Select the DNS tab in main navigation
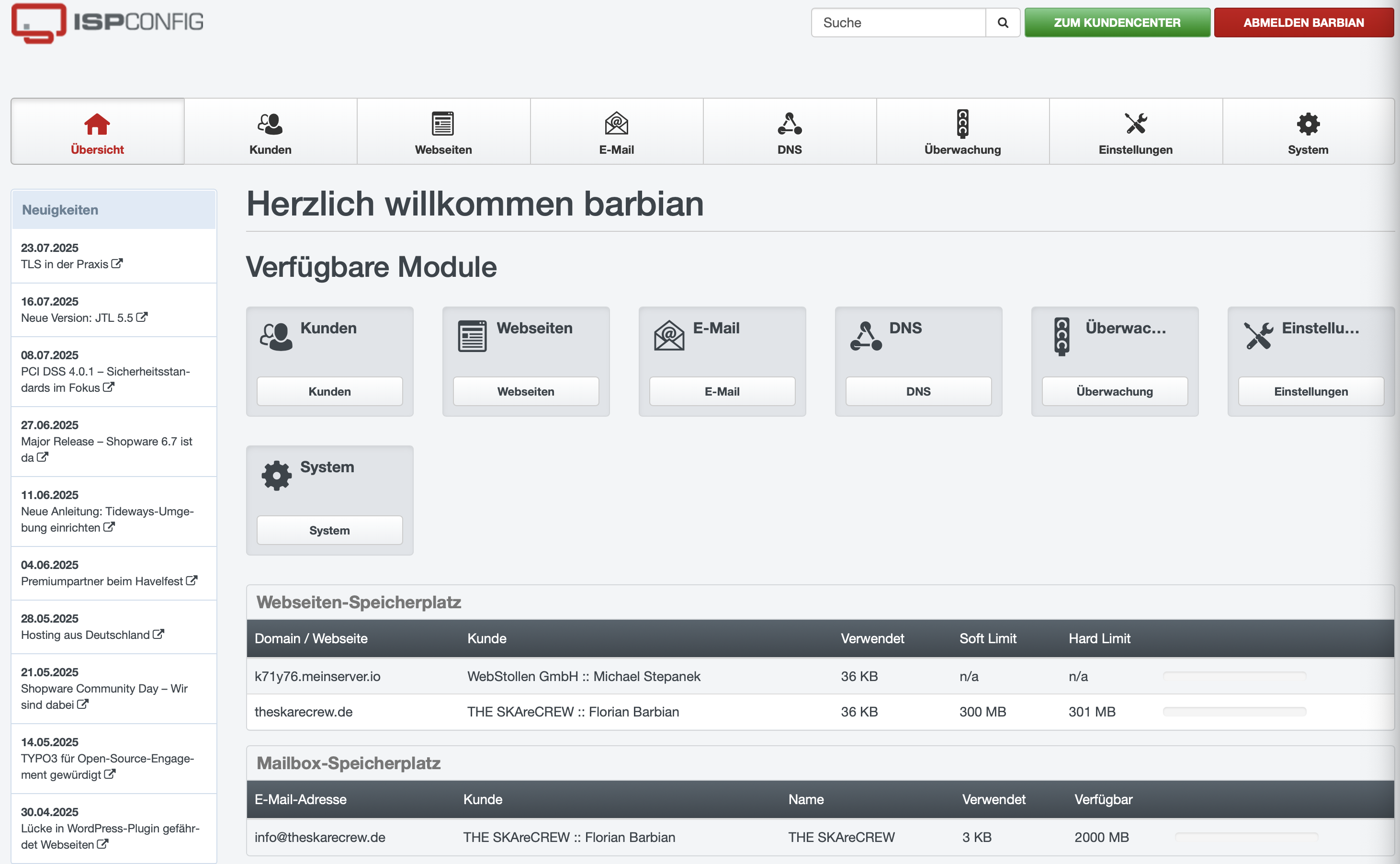Image resolution: width=1400 pixels, height=864 pixels. pos(790,131)
